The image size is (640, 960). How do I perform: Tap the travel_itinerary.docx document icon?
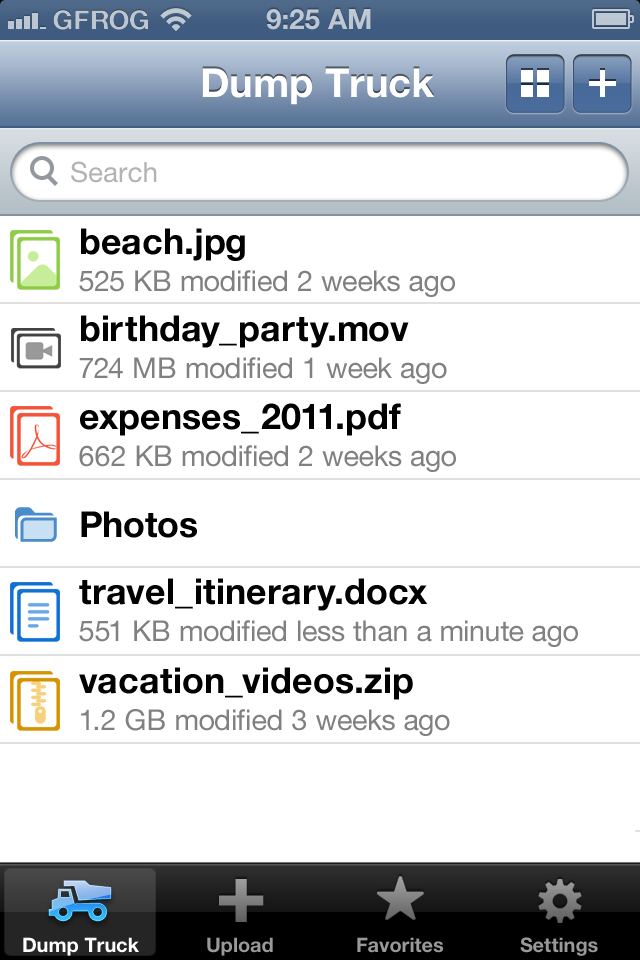coord(36,610)
